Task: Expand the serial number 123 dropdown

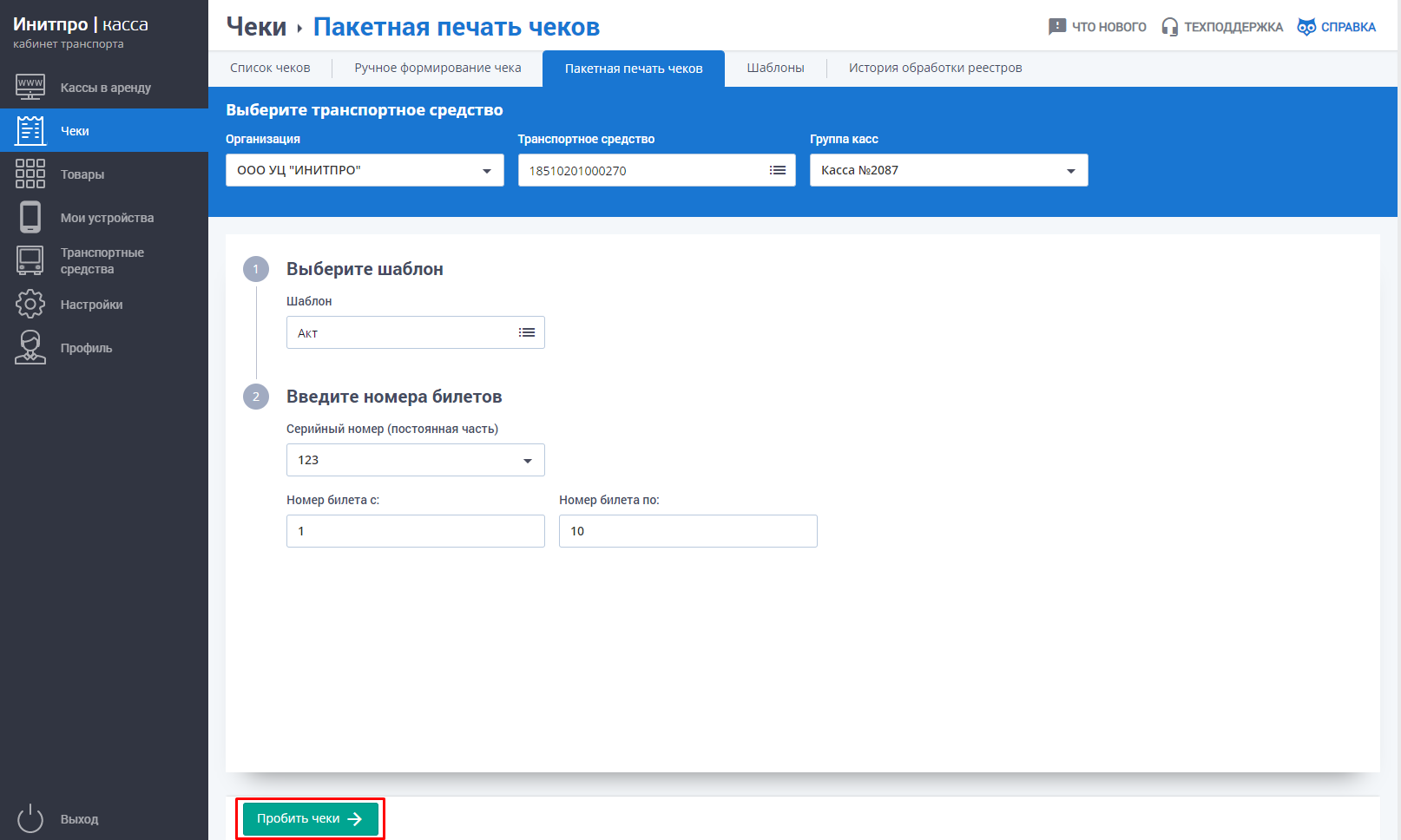Action: (416, 460)
